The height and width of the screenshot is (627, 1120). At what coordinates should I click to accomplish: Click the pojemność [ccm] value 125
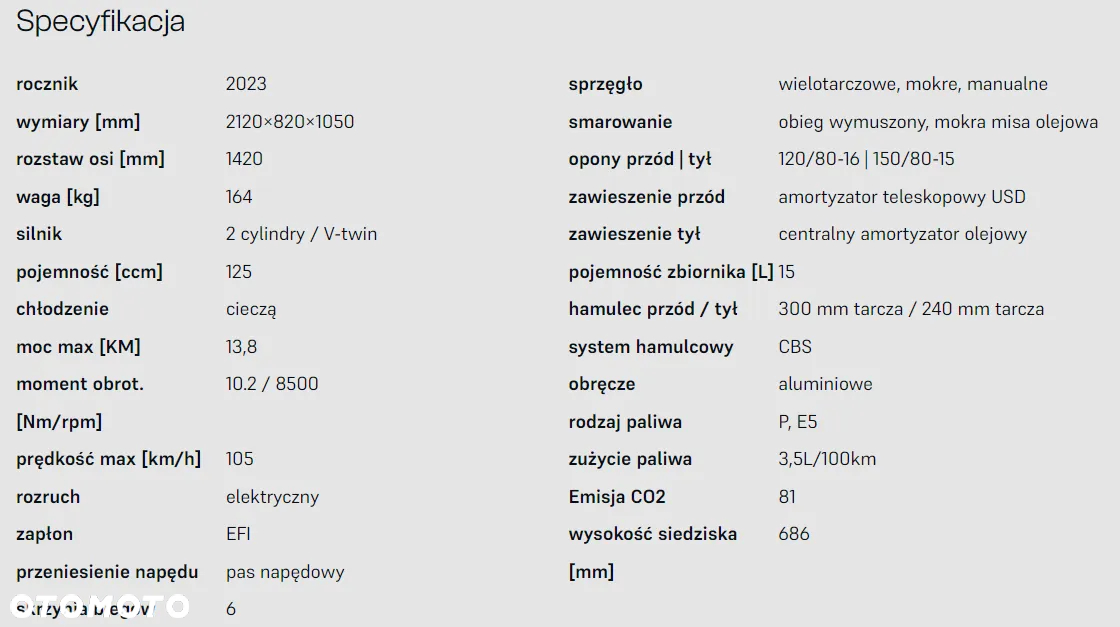[x=239, y=271]
